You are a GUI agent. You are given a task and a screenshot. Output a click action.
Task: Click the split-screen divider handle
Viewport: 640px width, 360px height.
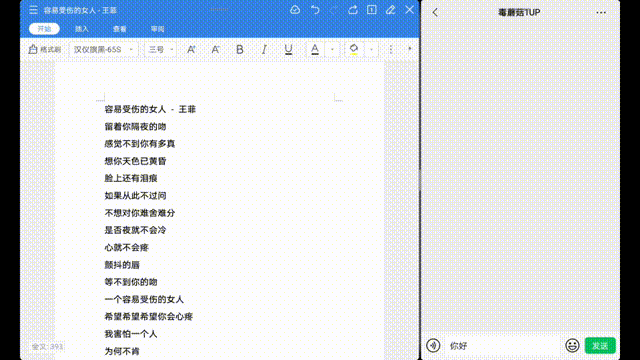[x=420, y=180]
